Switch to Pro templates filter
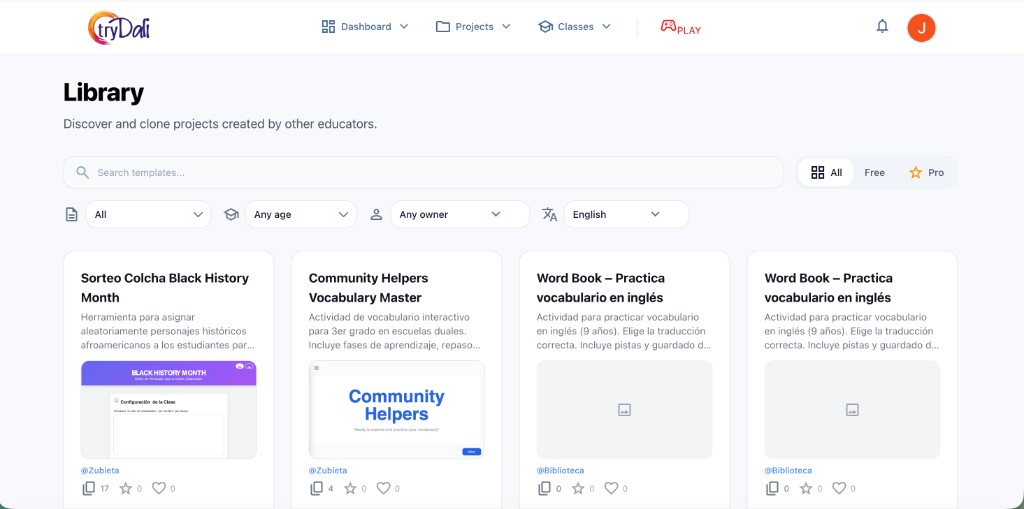1024x509 pixels. [x=926, y=172]
